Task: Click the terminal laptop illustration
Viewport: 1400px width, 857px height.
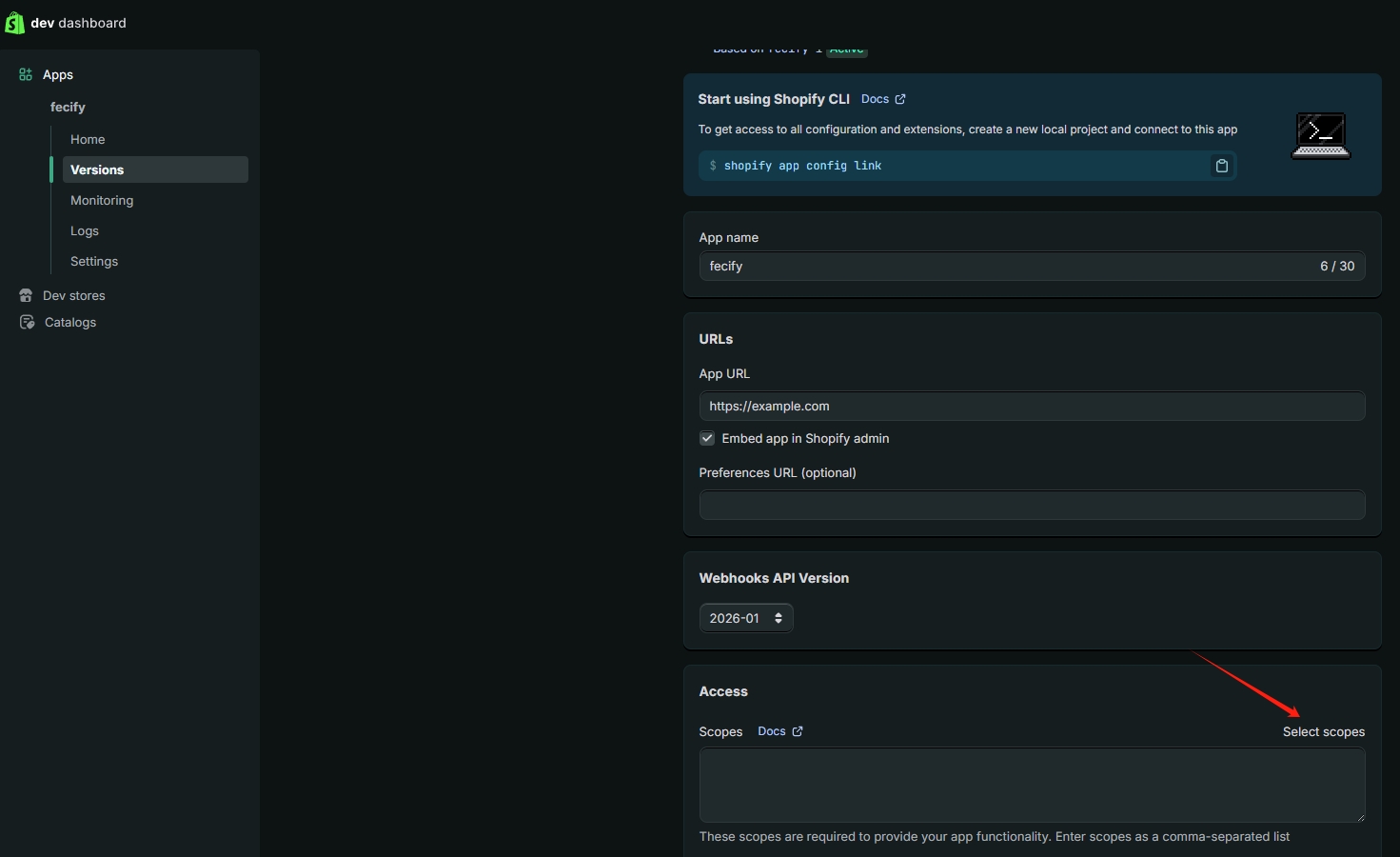Action: tap(1320, 135)
